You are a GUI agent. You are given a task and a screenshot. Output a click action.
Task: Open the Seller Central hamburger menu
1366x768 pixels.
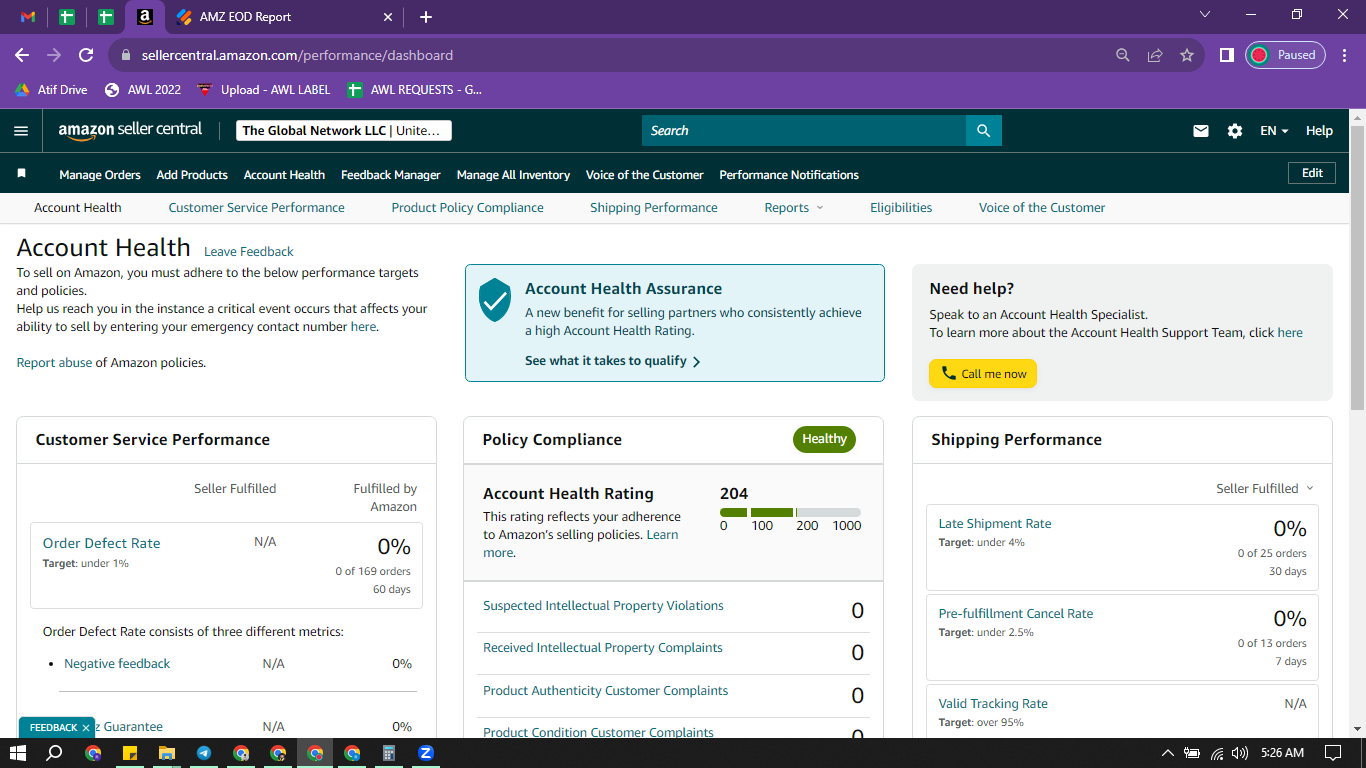point(21,131)
